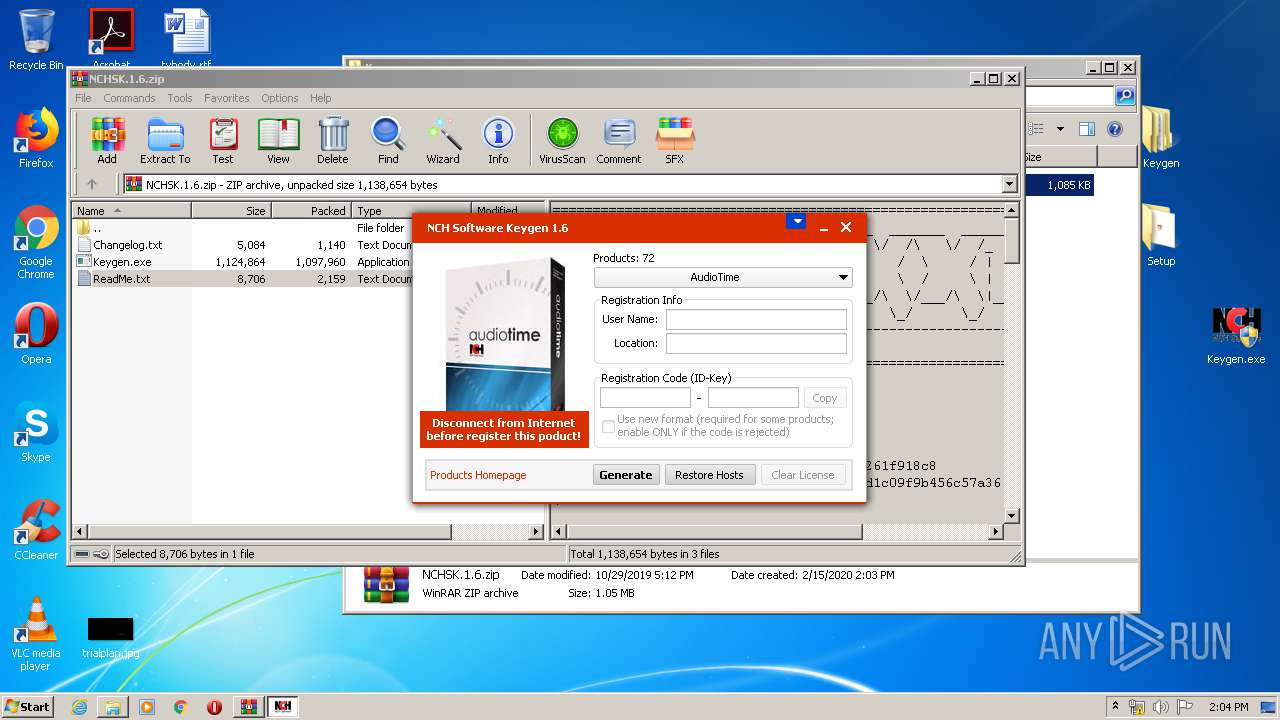Toggle the Use new format checkbox
1280x720 pixels.
608,426
